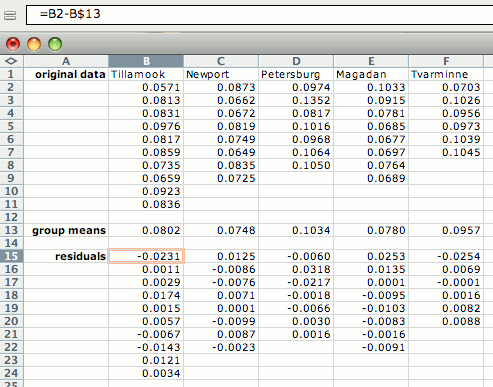This screenshot has height=387, width=493.
Task: Select residual cell -0.0099
Action: tap(221, 321)
